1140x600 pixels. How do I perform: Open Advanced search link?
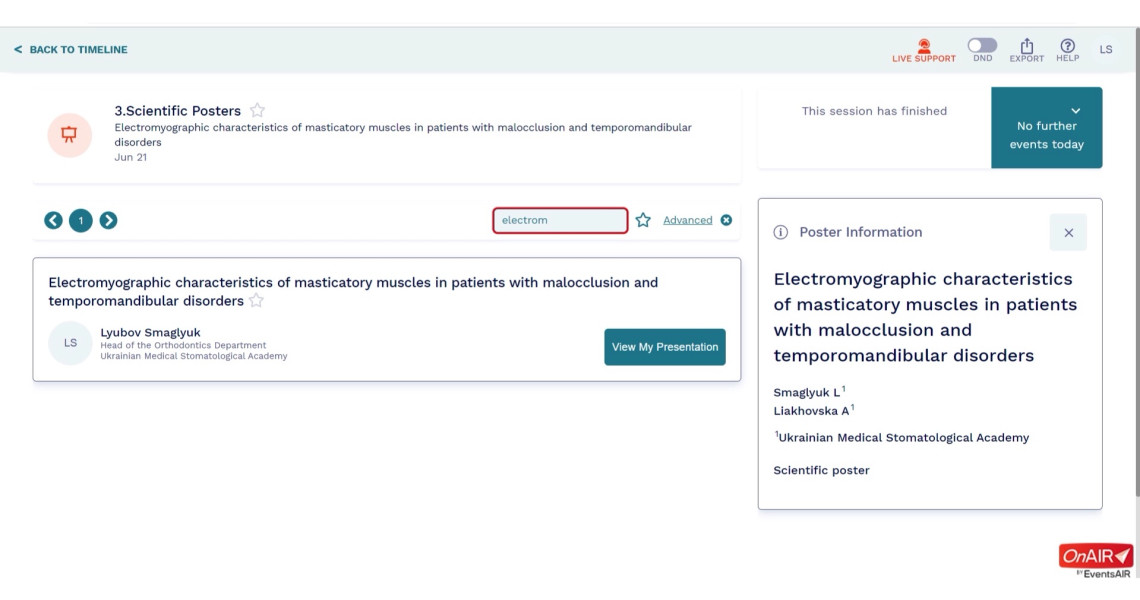(x=687, y=220)
